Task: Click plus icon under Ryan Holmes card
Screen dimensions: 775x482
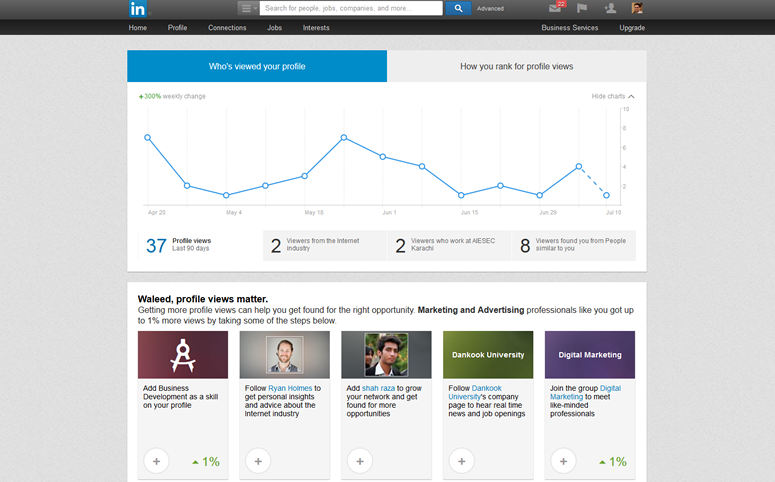Action: [257, 461]
